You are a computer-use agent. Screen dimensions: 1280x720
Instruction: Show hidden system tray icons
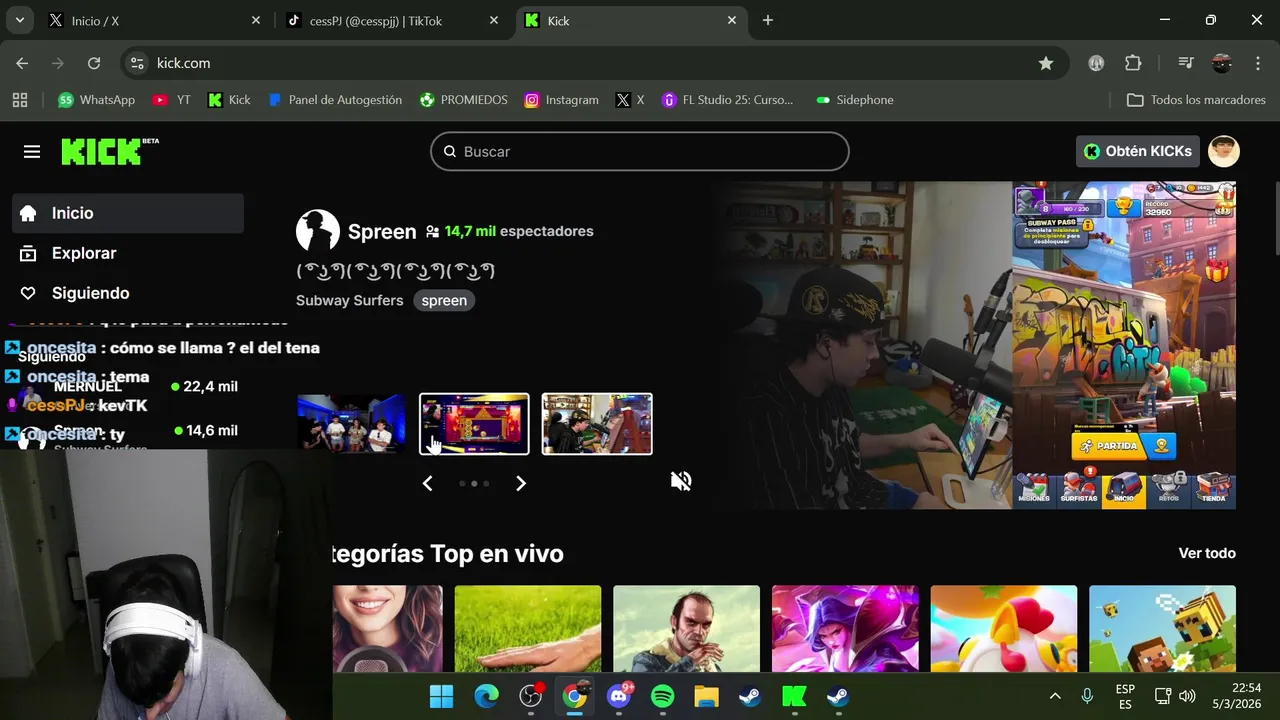tap(1055, 696)
